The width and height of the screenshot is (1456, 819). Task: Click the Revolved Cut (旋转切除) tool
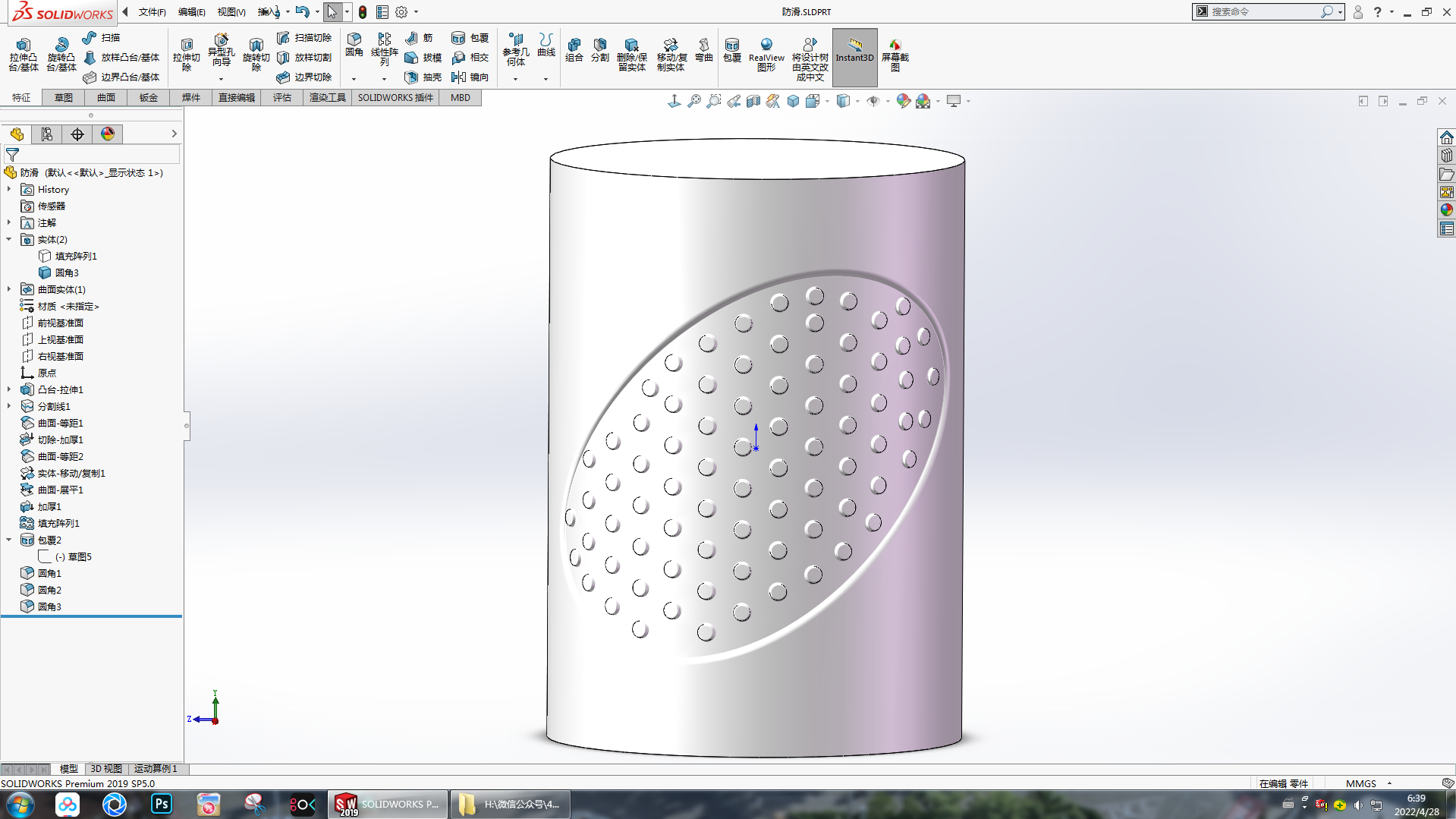256,55
